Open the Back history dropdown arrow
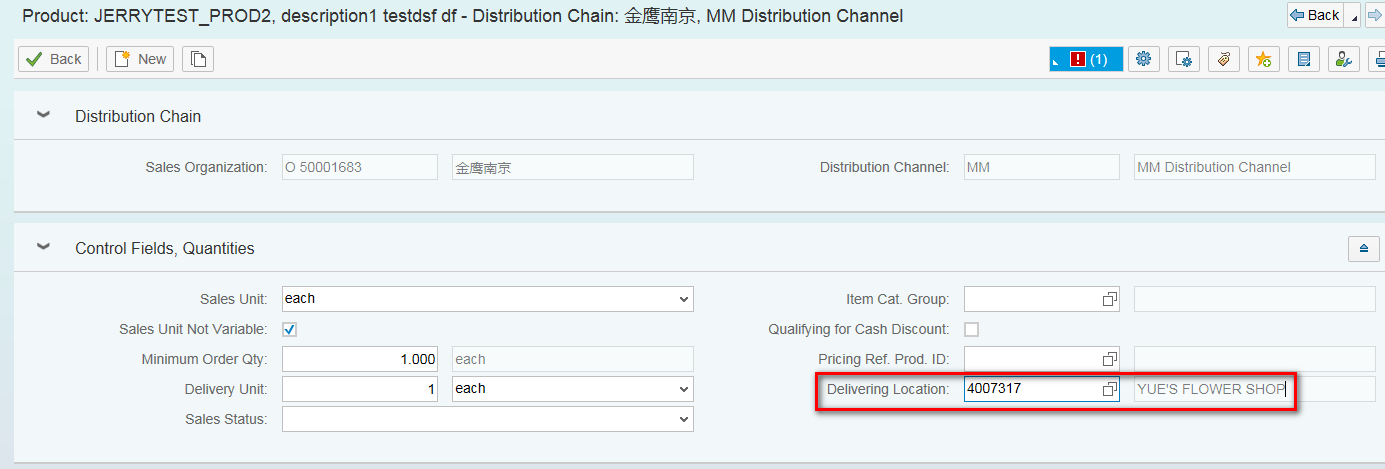The image size is (1385, 469). click(x=1354, y=16)
